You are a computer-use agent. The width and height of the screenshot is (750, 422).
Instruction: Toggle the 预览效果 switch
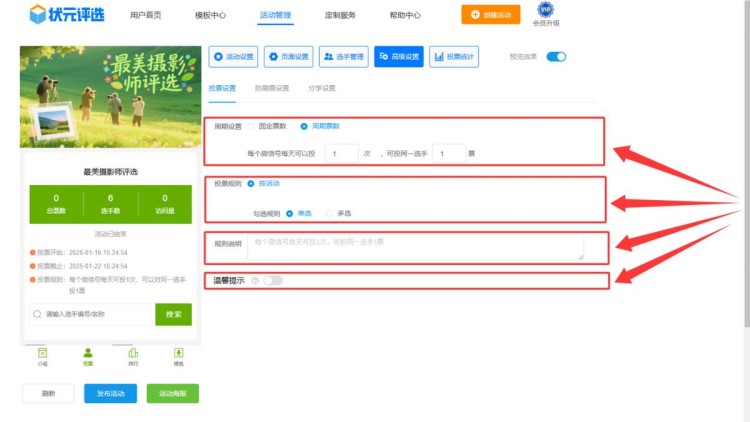pos(556,57)
